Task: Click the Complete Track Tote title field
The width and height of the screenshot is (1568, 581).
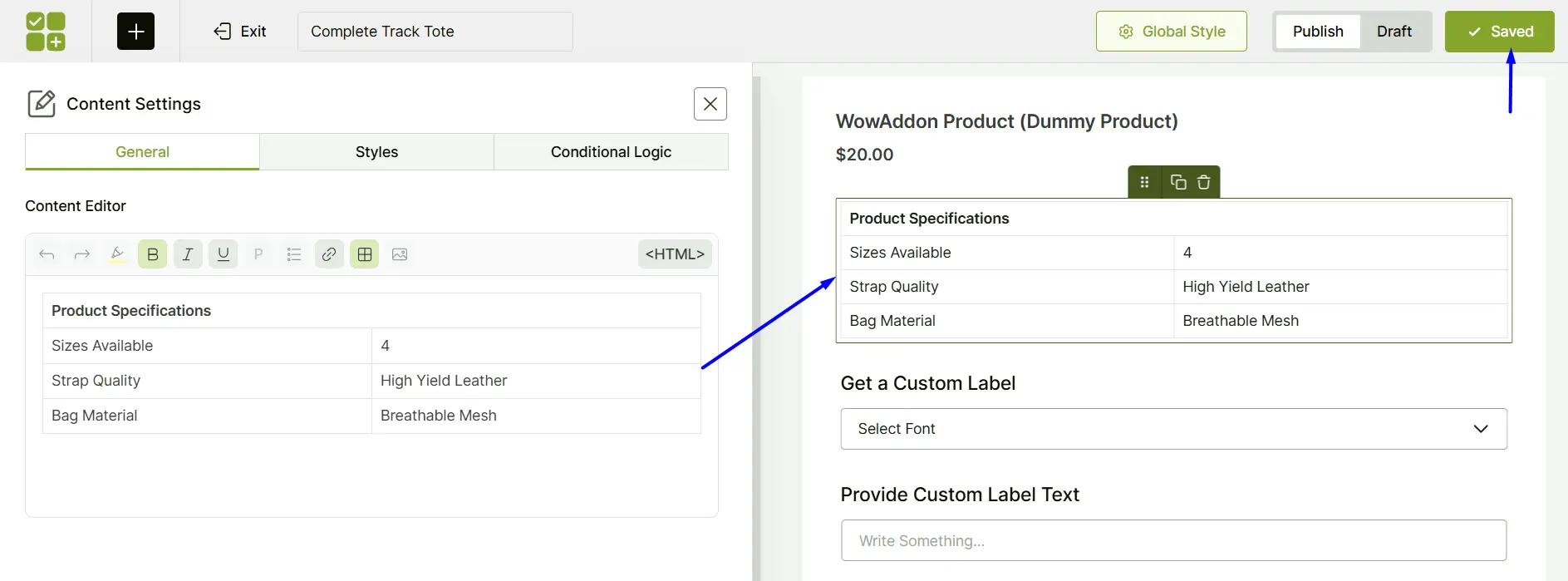Action: click(x=435, y=32)
